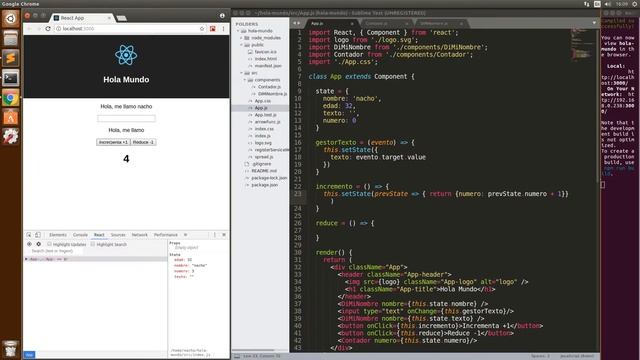Open a new Chrome tab
This screenshot has width=640, height=360.
coord(122,18)
